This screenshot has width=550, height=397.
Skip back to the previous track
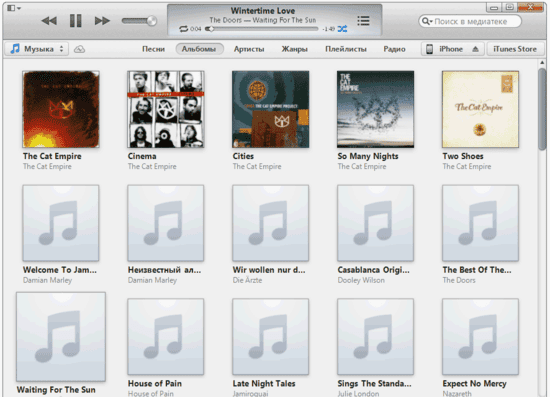click(x=49, y=21)
